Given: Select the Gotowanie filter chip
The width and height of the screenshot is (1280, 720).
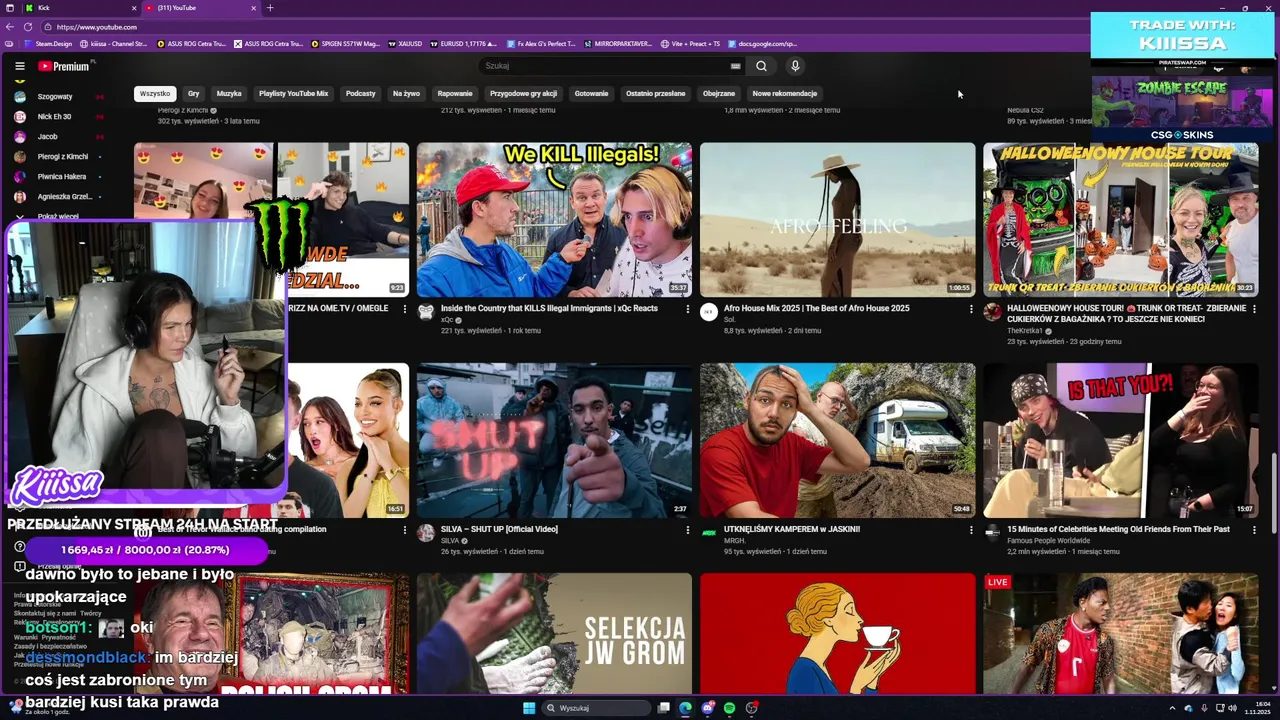Looking at the screenshot, I should tap(591, 93).
